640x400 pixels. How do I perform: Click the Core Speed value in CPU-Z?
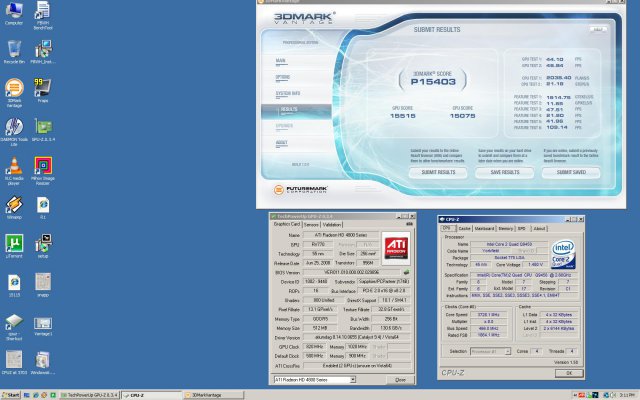pos(489,315)
